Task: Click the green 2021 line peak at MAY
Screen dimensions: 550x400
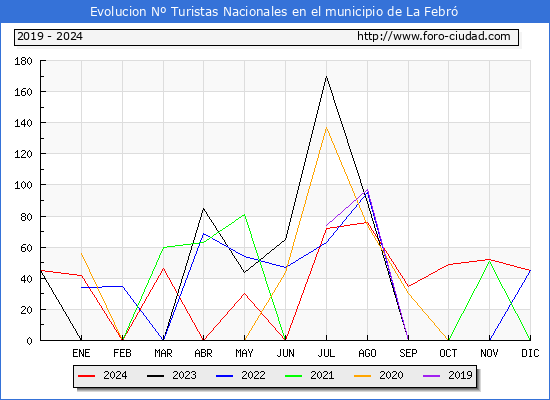Action: tap(244, 214)
